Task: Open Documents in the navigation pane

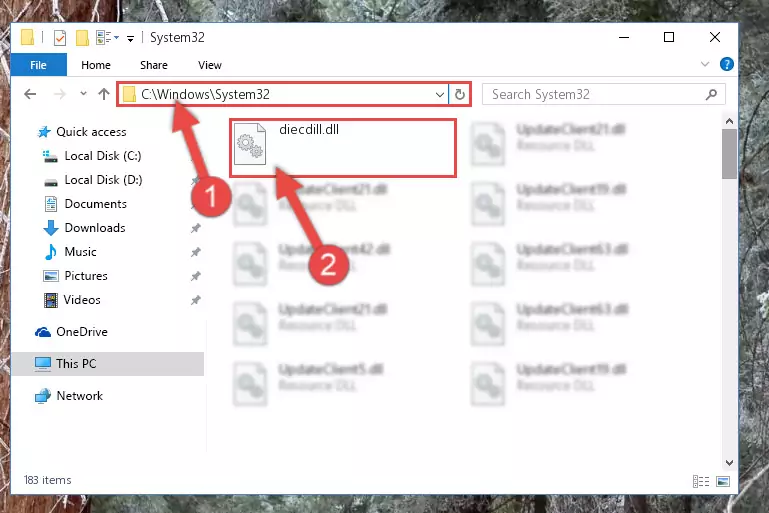Action: [x=96, y=204]
